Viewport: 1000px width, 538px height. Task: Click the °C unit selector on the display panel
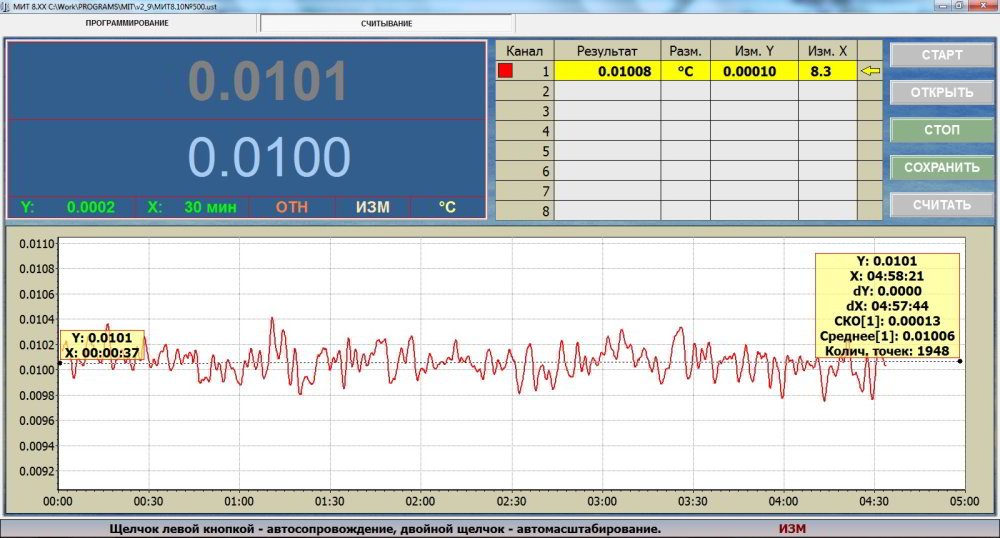[x=446, y=208]
